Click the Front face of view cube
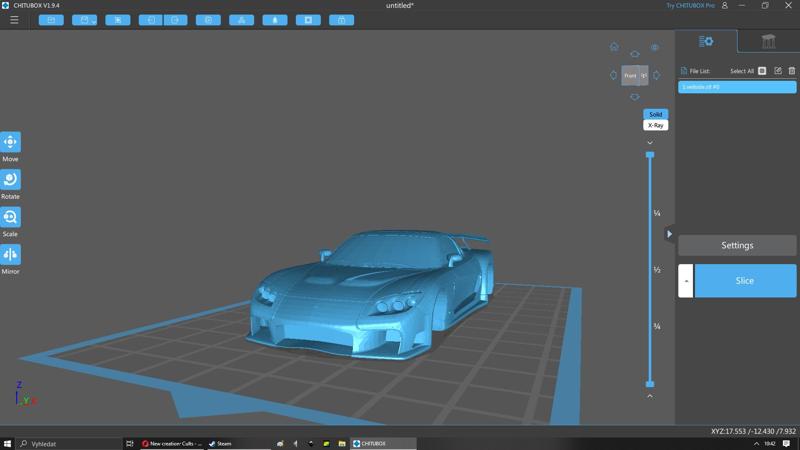Viewport: 800px width, 450px height. click(630, 76)
